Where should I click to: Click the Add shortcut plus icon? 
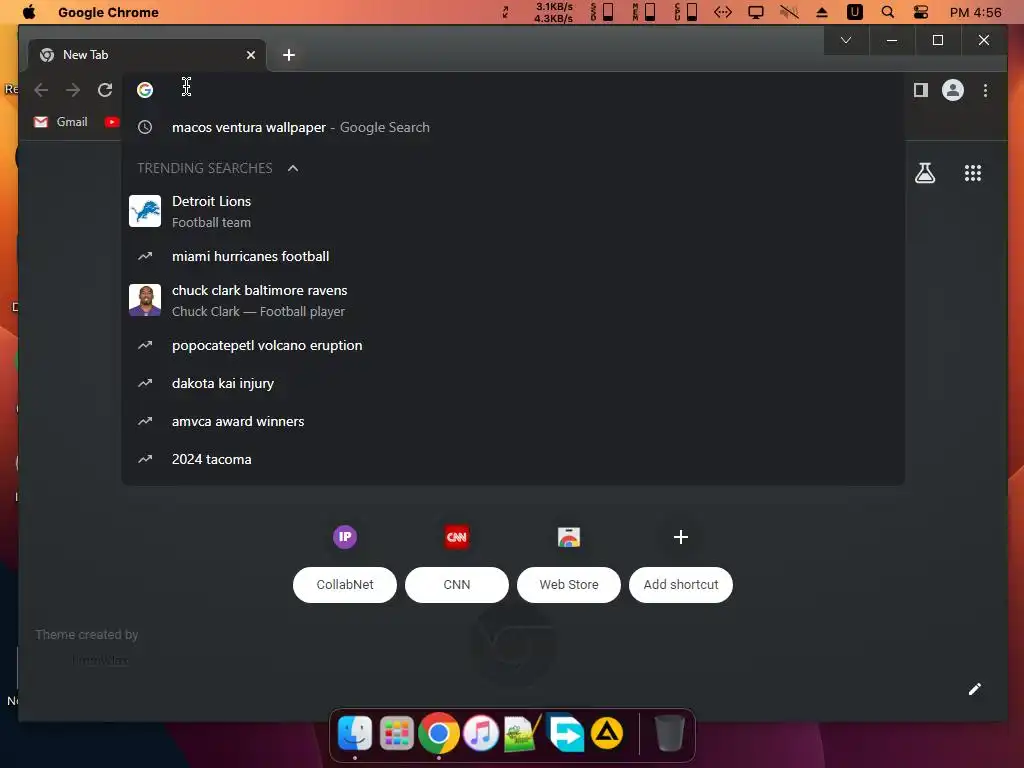(680, 537)
